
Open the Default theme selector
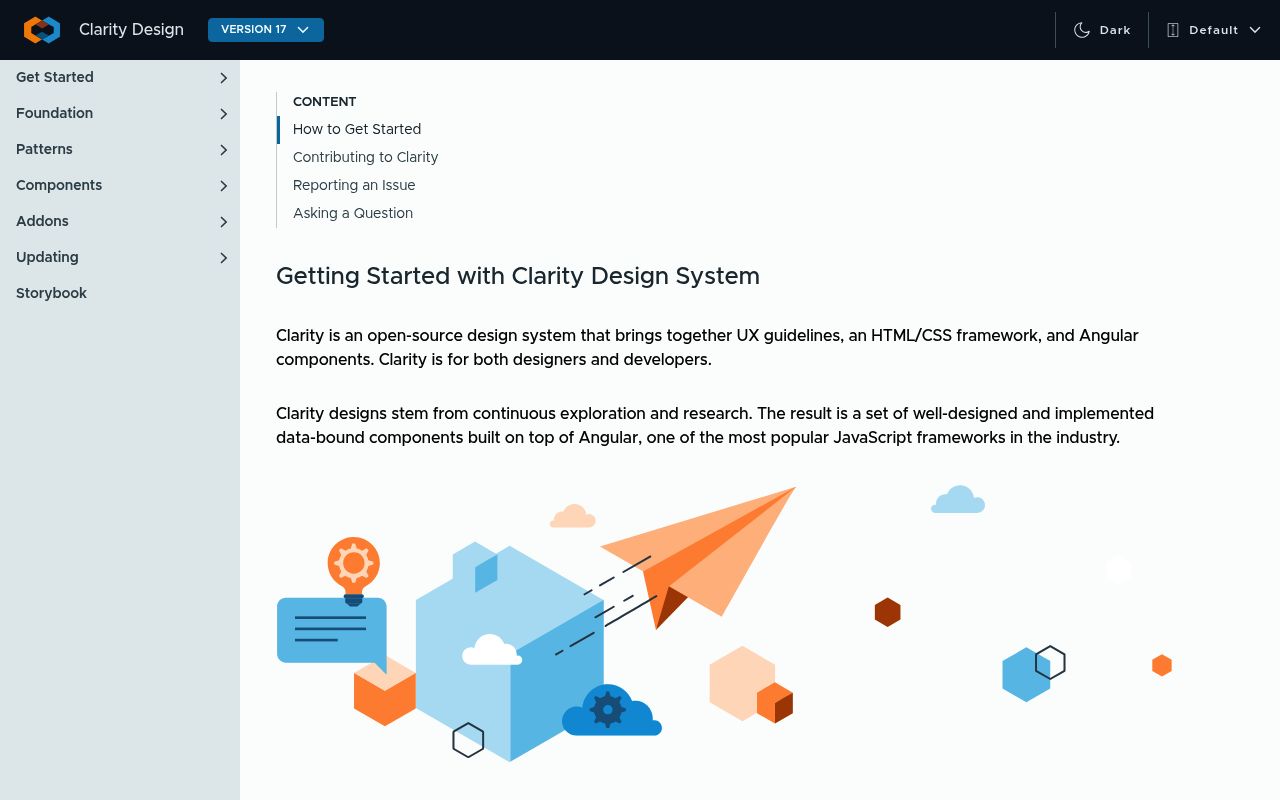tap(1213, 30)
